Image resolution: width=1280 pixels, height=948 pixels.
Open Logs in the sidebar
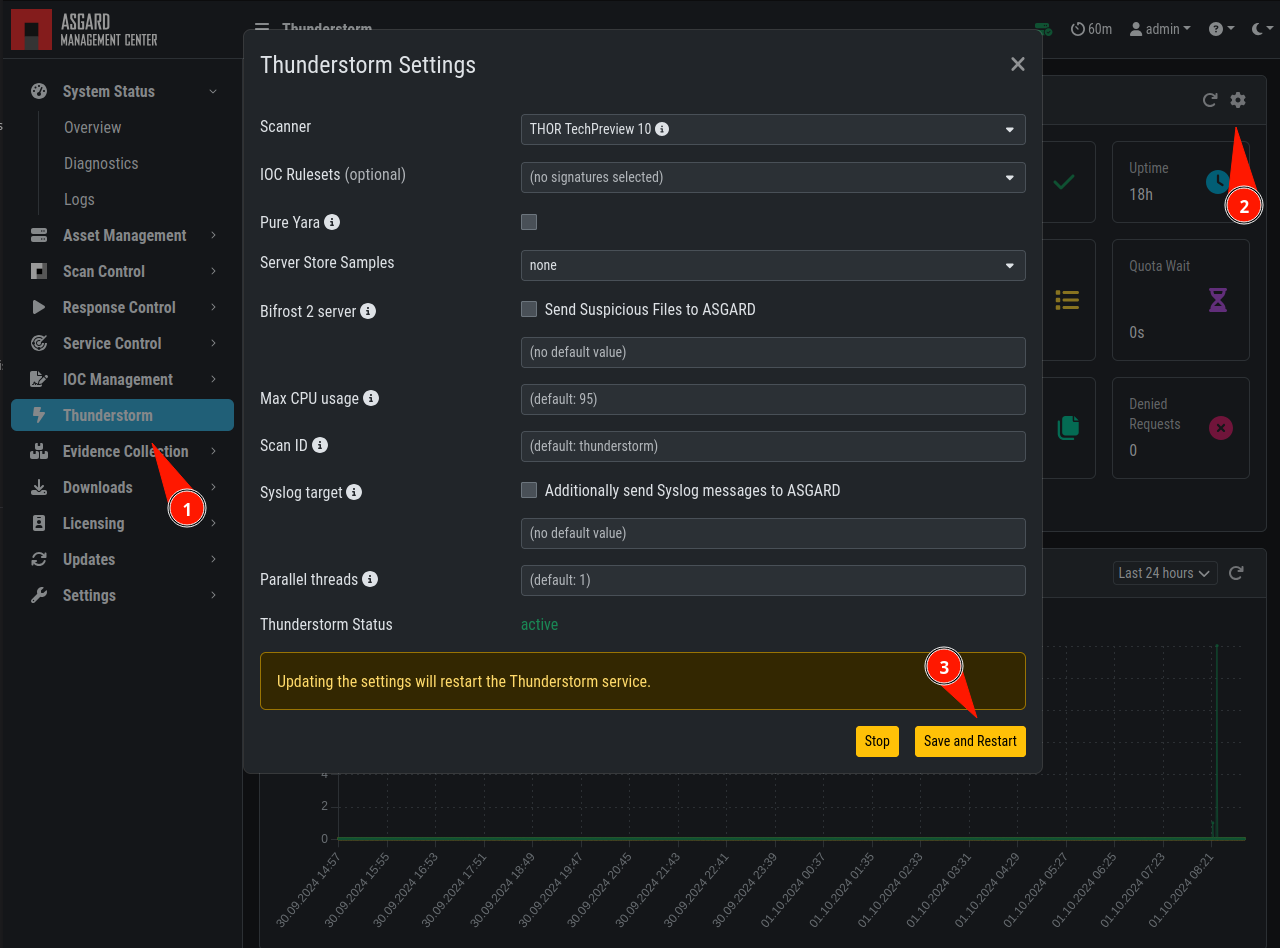coord(79,199)
